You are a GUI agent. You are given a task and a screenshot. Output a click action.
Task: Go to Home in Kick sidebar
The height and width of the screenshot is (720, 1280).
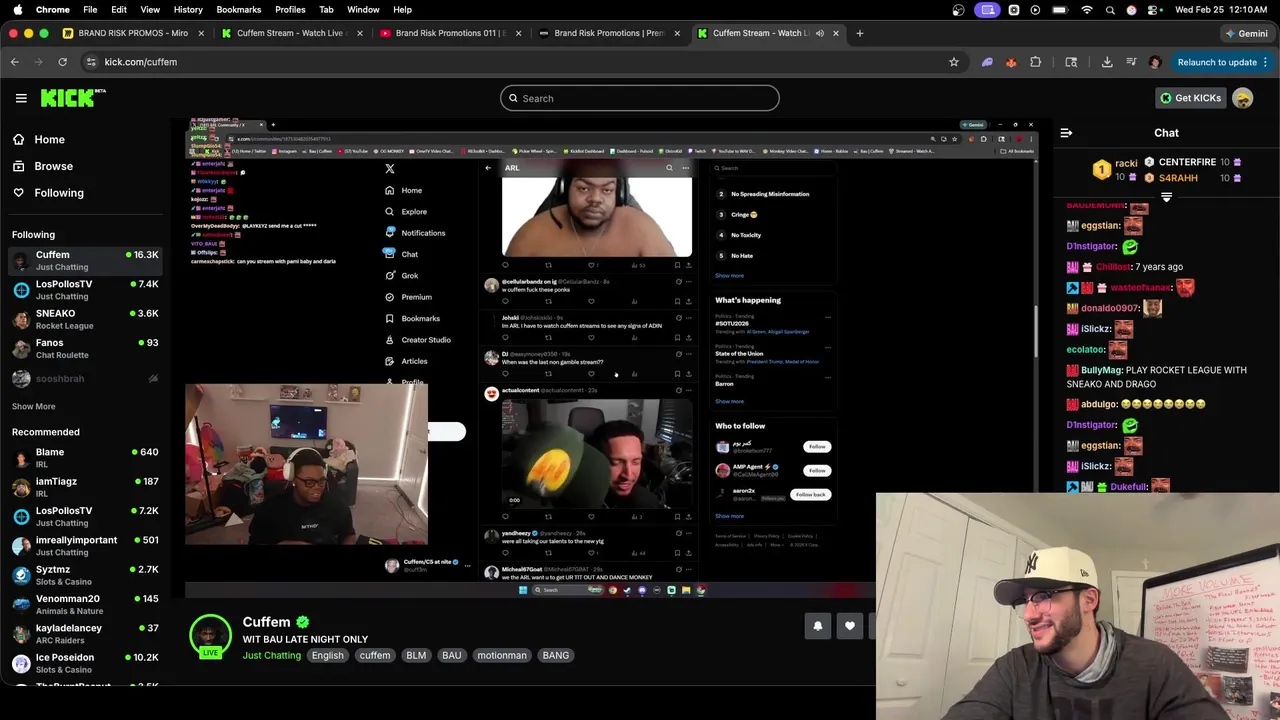click(49, 139)
